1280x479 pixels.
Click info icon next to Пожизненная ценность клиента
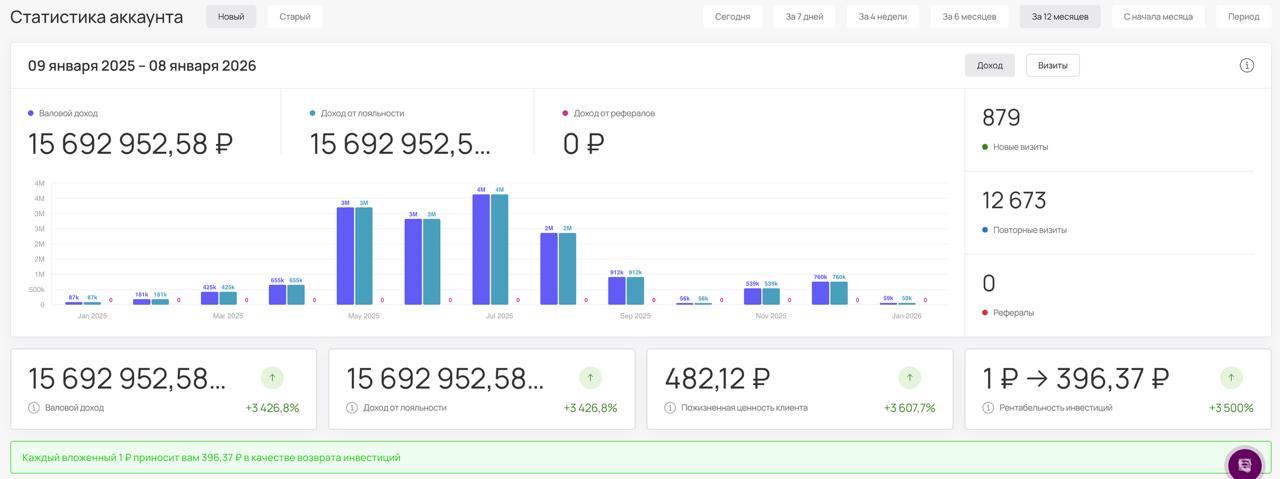670,408
